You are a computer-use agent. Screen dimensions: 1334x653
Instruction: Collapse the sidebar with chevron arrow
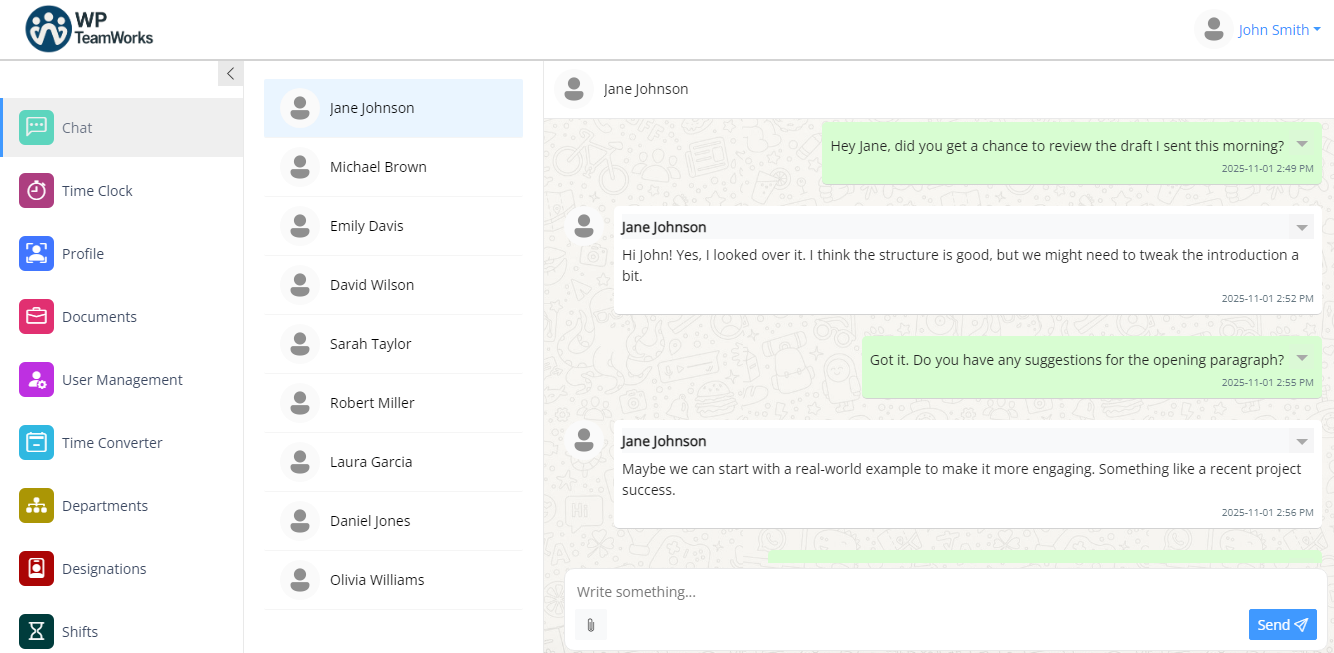[x=230, y=73]
